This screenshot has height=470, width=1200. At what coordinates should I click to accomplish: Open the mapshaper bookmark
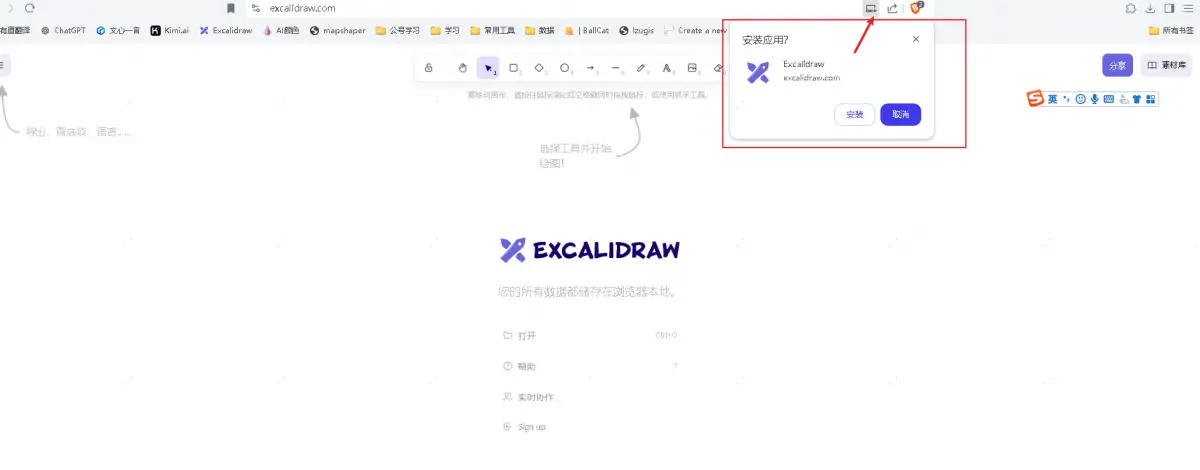(x=337, y=30)
